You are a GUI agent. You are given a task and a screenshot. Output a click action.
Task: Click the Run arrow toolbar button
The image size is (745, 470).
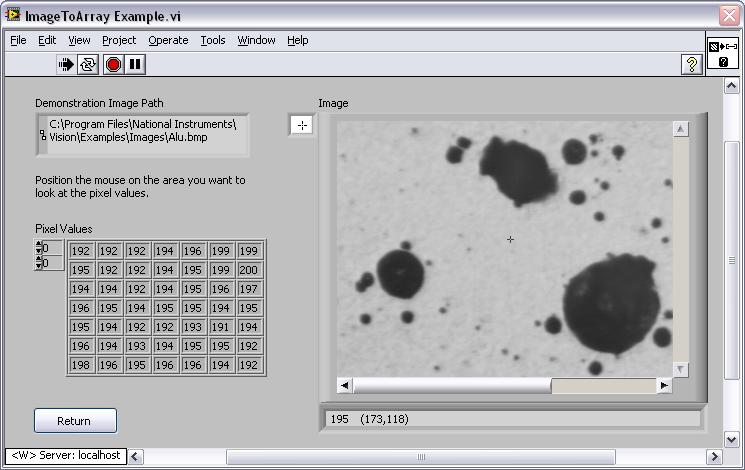[66, 65]
